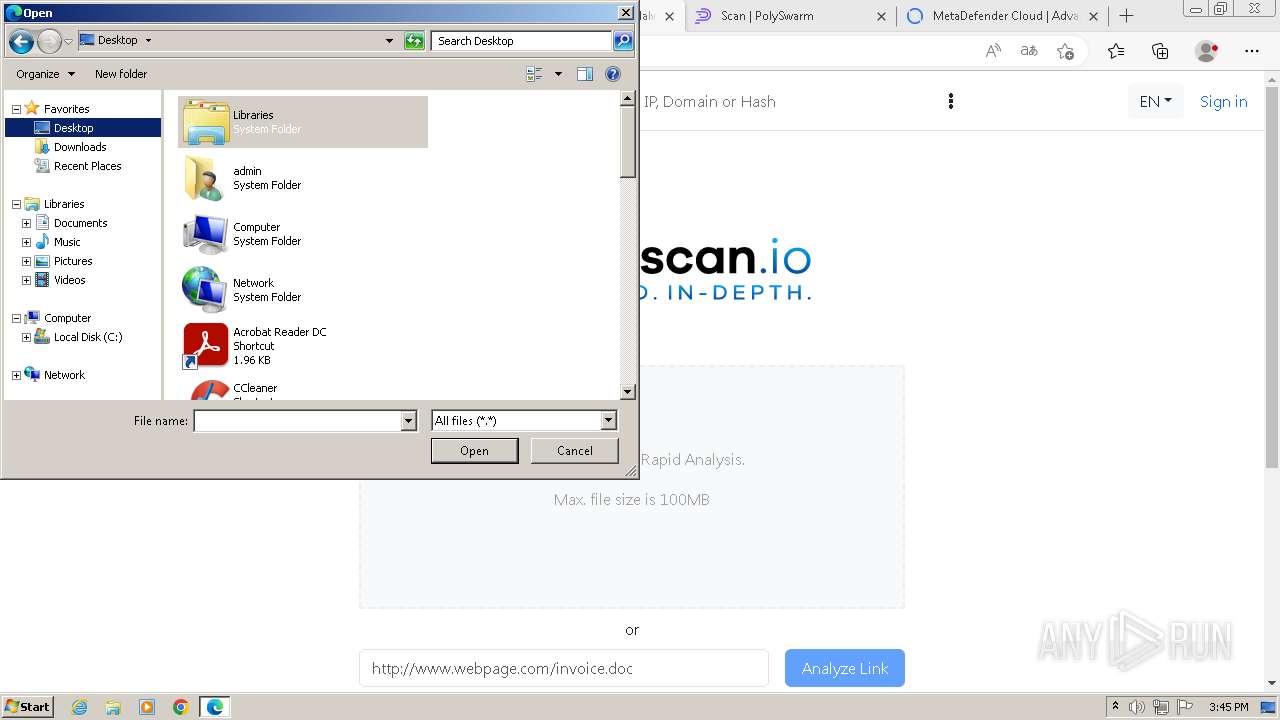The image size is (1280, 720).
Task: Click the Search Desktop magnifier icon
Action: (x=623, y=41)
